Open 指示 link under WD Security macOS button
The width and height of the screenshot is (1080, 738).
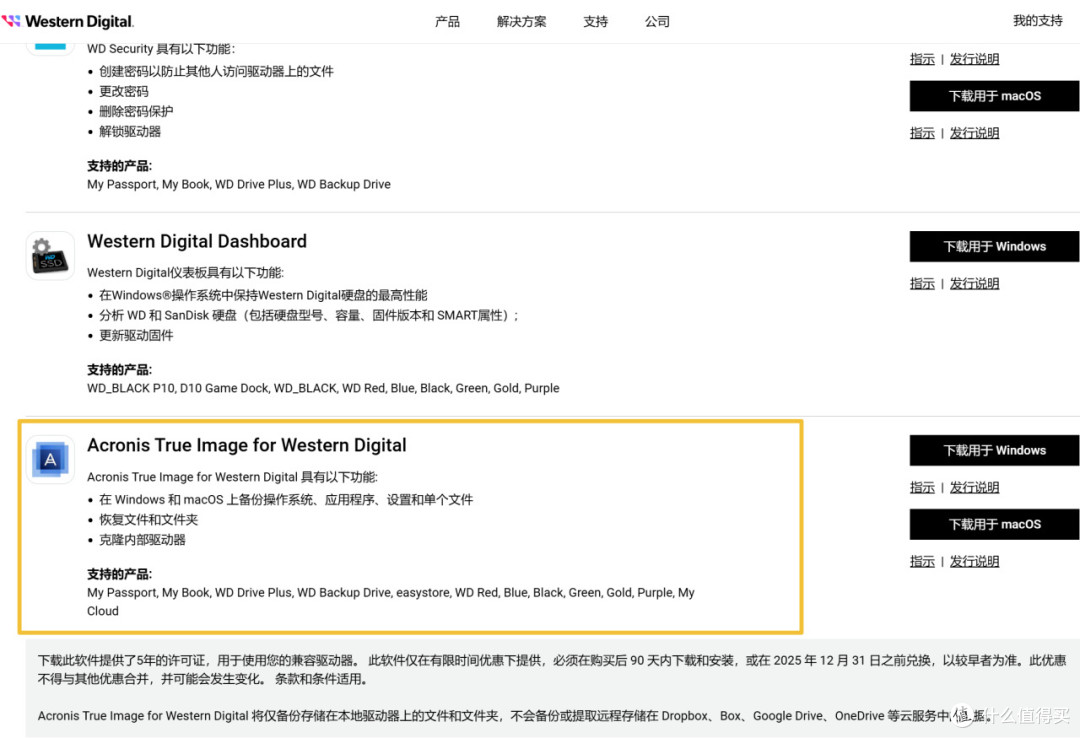coord(922,133)
